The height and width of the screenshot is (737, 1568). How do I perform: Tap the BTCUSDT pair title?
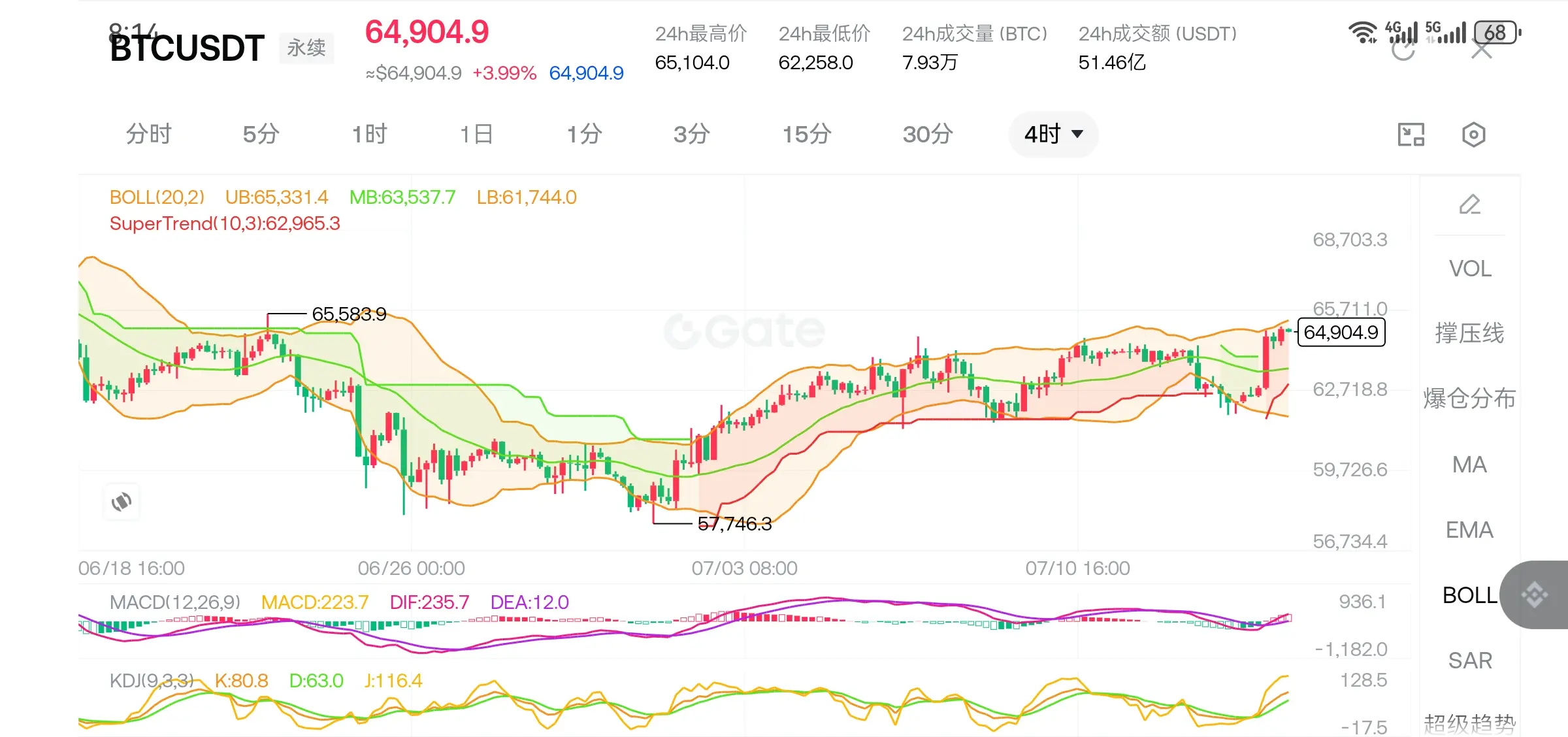click(187, 48)
